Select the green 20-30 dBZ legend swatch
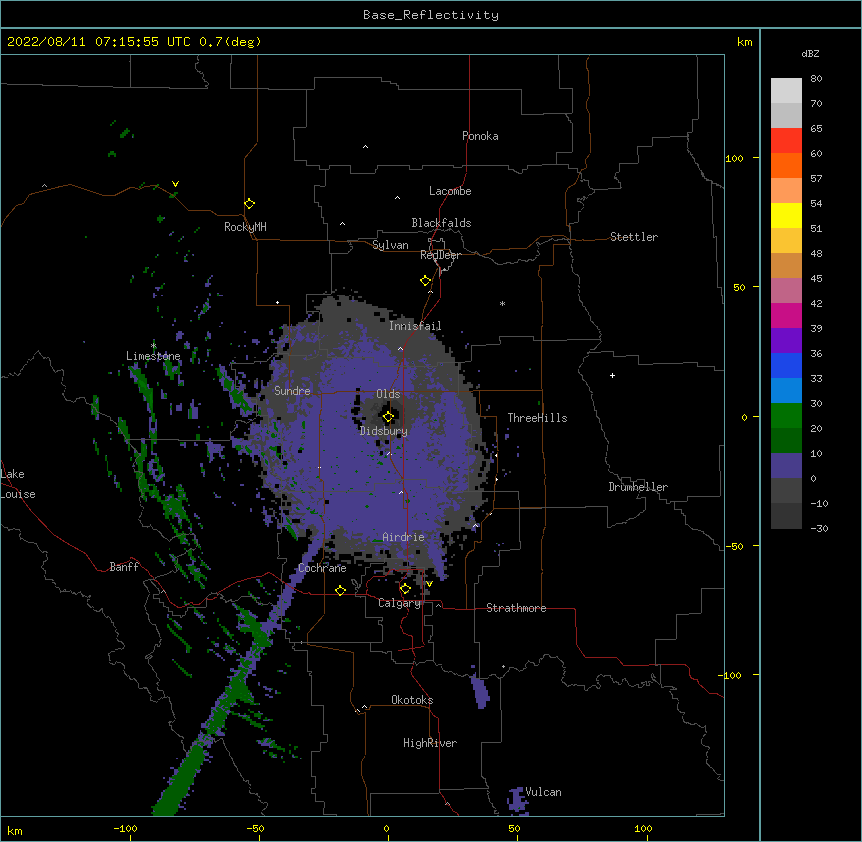 (x=786, y=416)
